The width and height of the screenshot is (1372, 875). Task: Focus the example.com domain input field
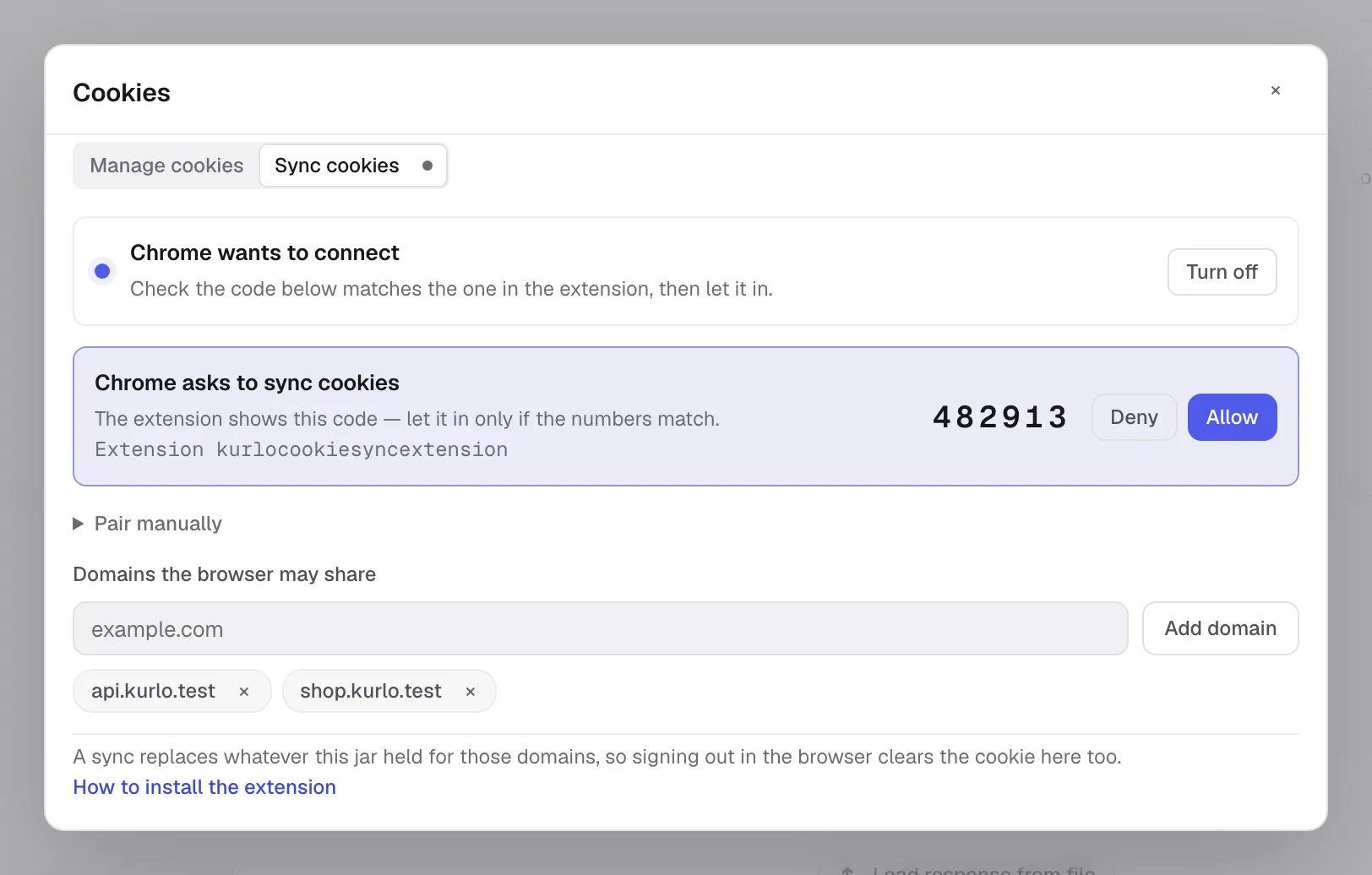(600, 628)
